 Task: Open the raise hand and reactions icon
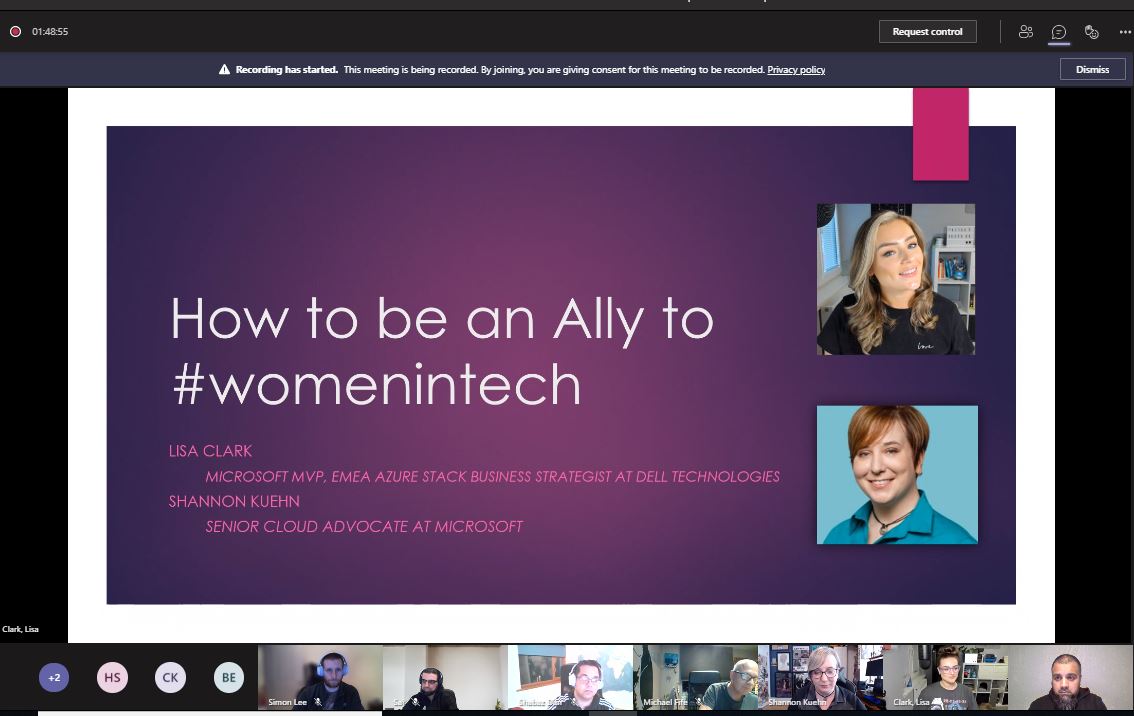click(x=1092, y=32)
